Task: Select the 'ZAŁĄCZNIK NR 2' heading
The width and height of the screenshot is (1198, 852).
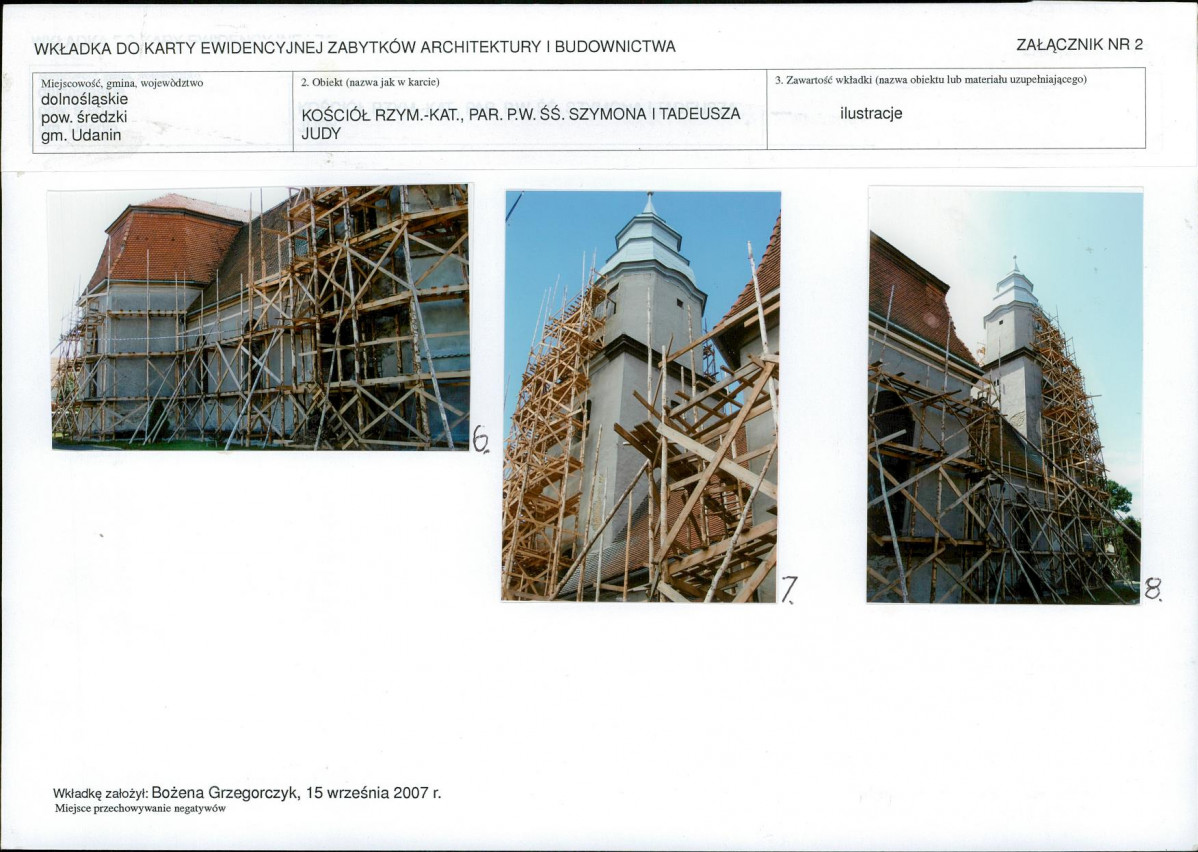Action: click(x=1078, y=44)
